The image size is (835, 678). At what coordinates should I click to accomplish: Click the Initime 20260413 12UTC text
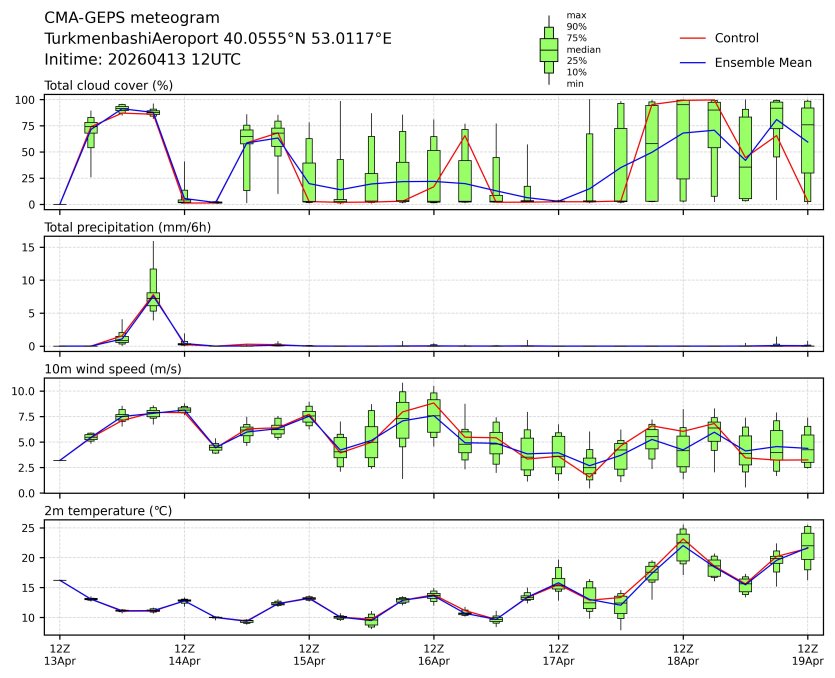pos(143,59)
